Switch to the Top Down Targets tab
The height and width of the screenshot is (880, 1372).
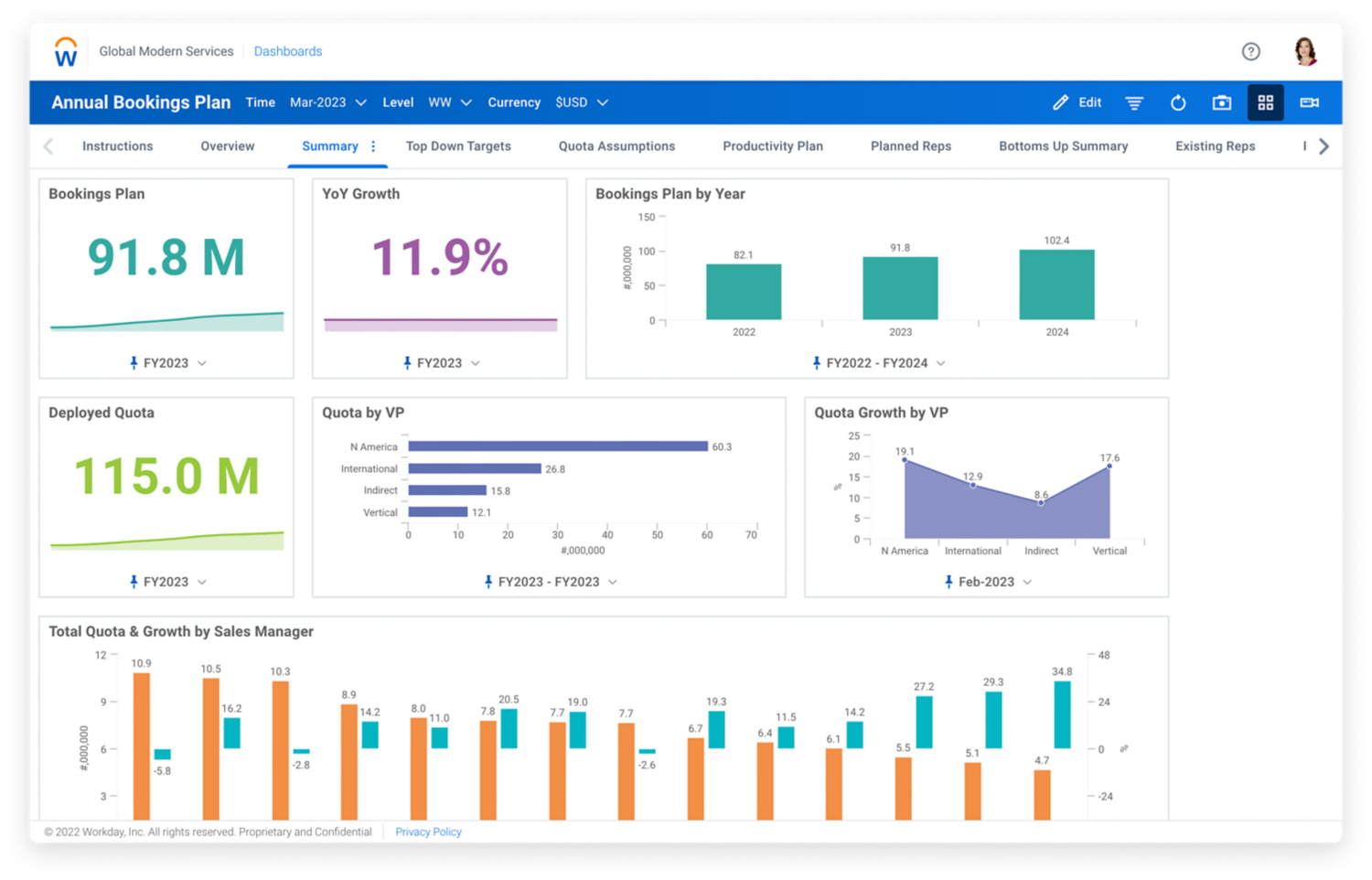pos(458,146)
